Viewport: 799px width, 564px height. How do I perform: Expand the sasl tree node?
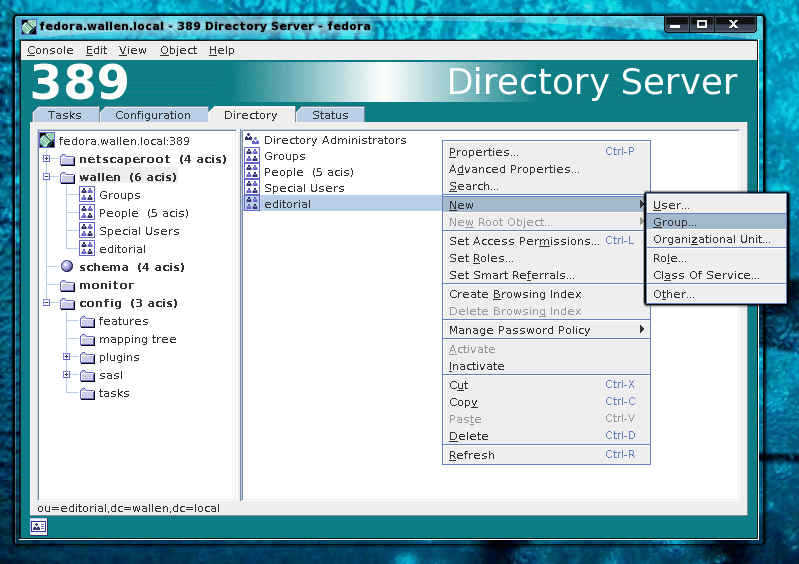click(66, 374)
